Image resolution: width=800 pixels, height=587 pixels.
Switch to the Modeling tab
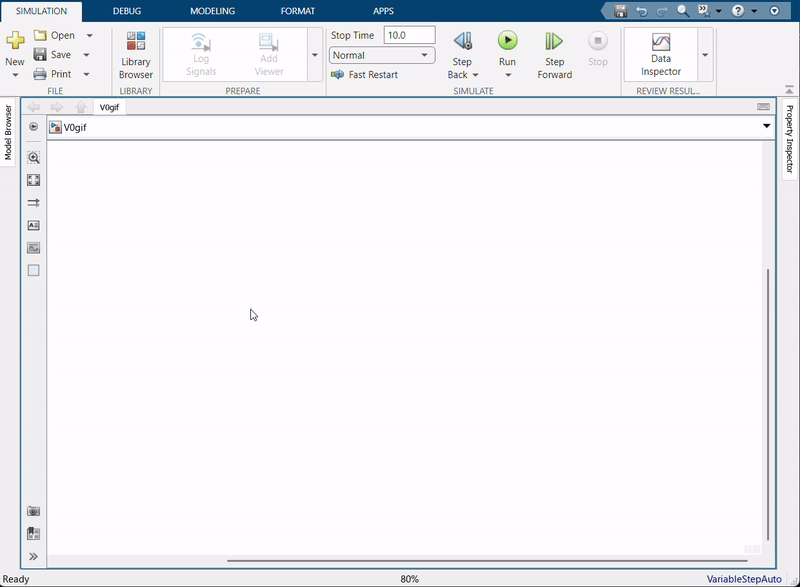(212, 11)
